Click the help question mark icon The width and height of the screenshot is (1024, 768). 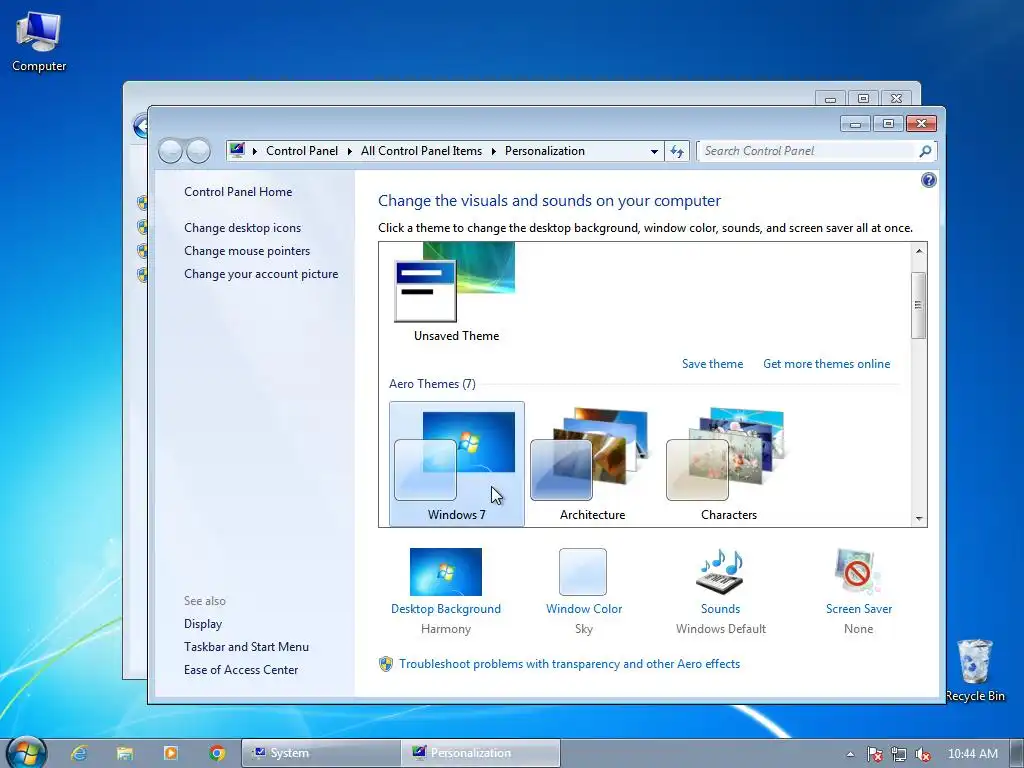click(928, 180)
